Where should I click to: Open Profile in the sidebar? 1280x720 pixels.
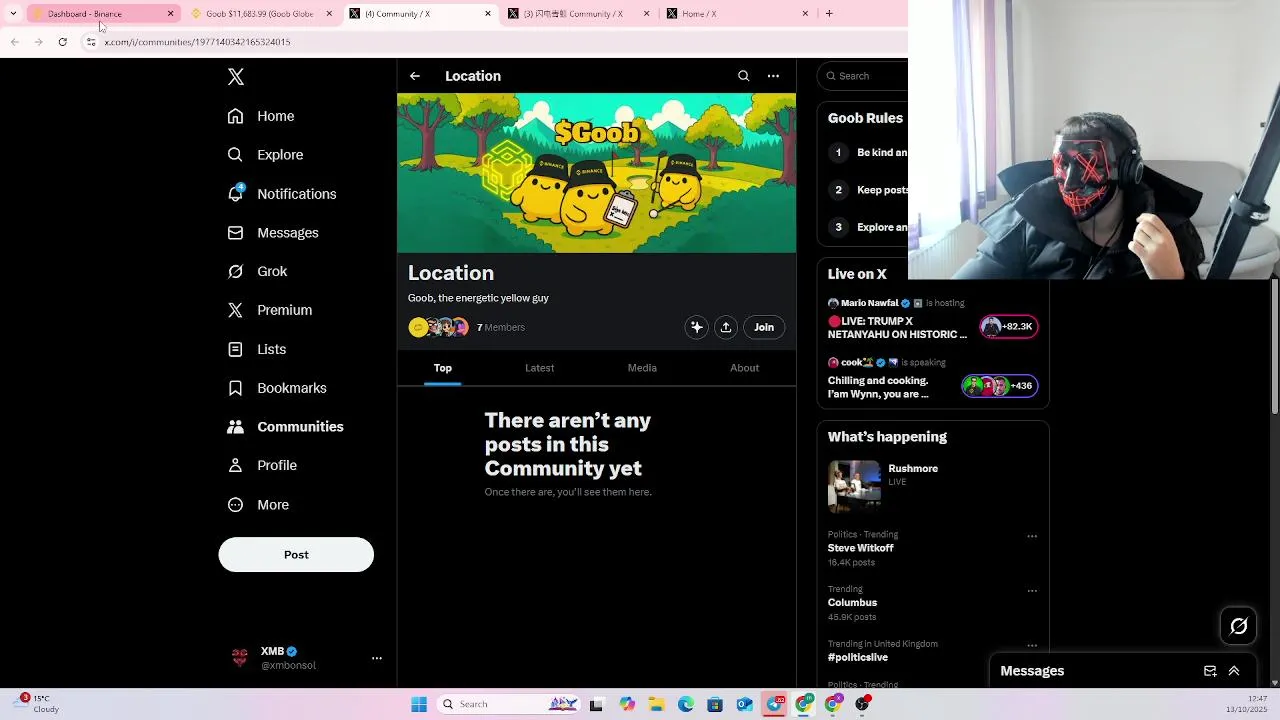click(262, 466)
